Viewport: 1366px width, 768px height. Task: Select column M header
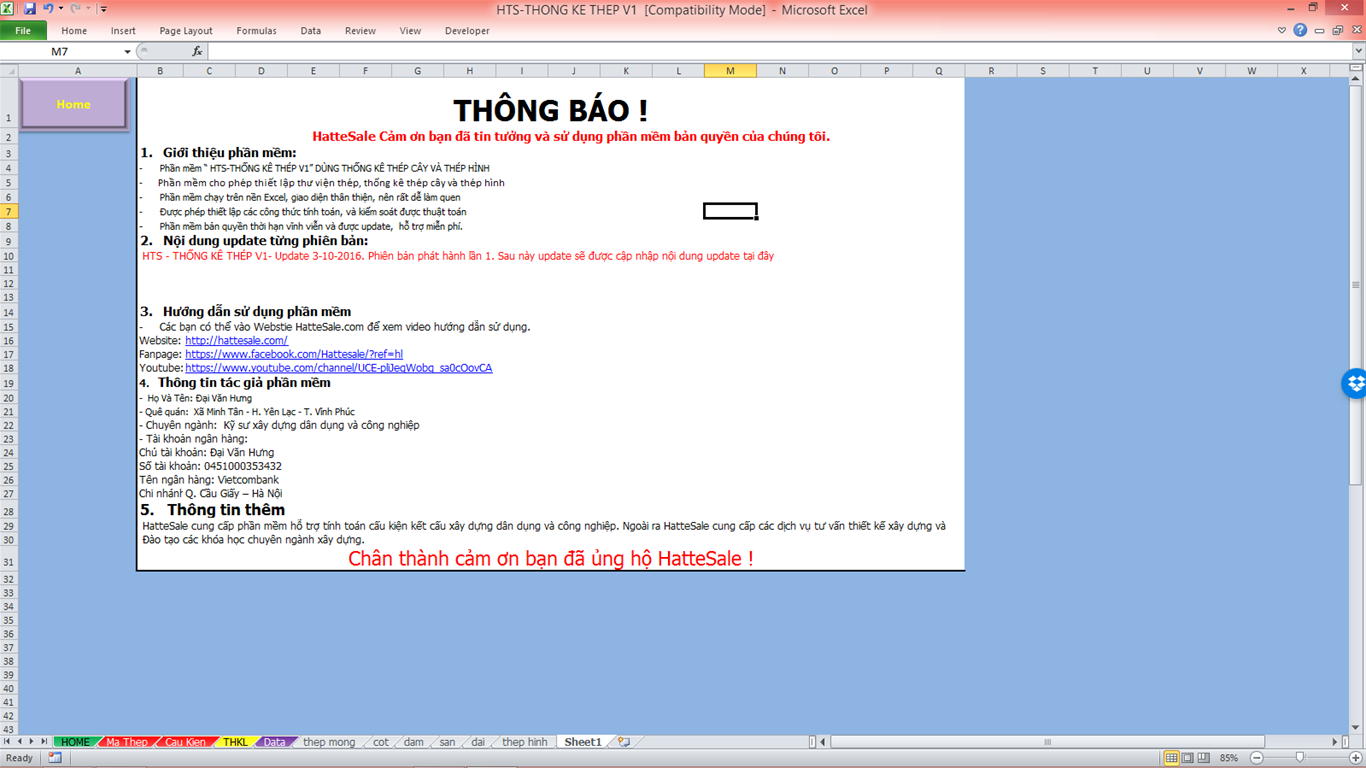pyautogui.click(x=730, y=71)
